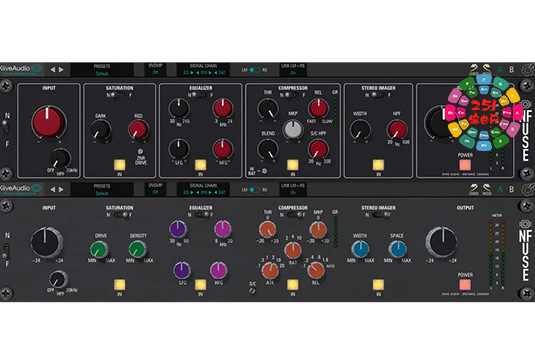Click the silver MKP knob in top Compressor

(292, 129)
